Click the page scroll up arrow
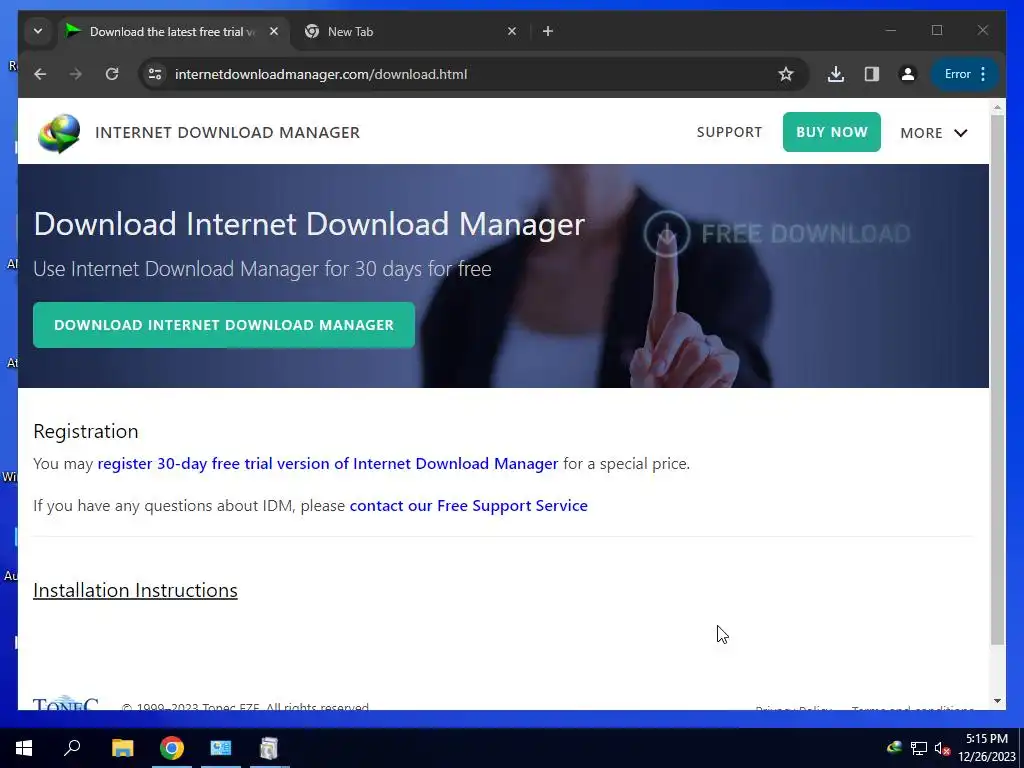This screenshot has height=768, width=1024. coord(997,106)
